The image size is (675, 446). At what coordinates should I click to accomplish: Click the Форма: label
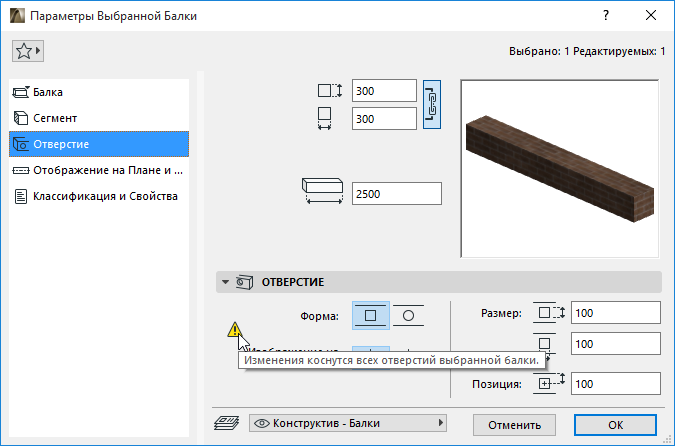(319, 316)
